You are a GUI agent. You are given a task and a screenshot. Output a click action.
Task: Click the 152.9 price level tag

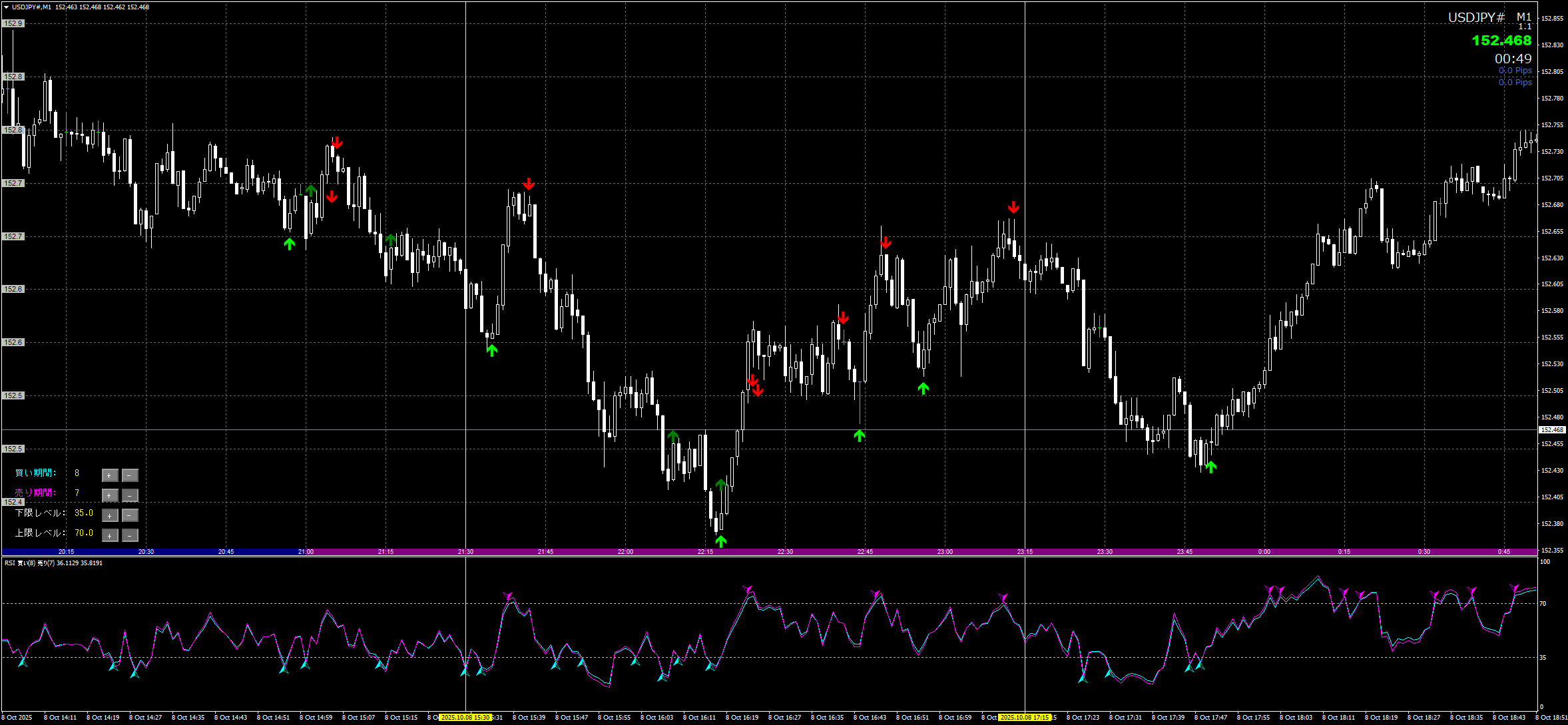click(13, 23)
